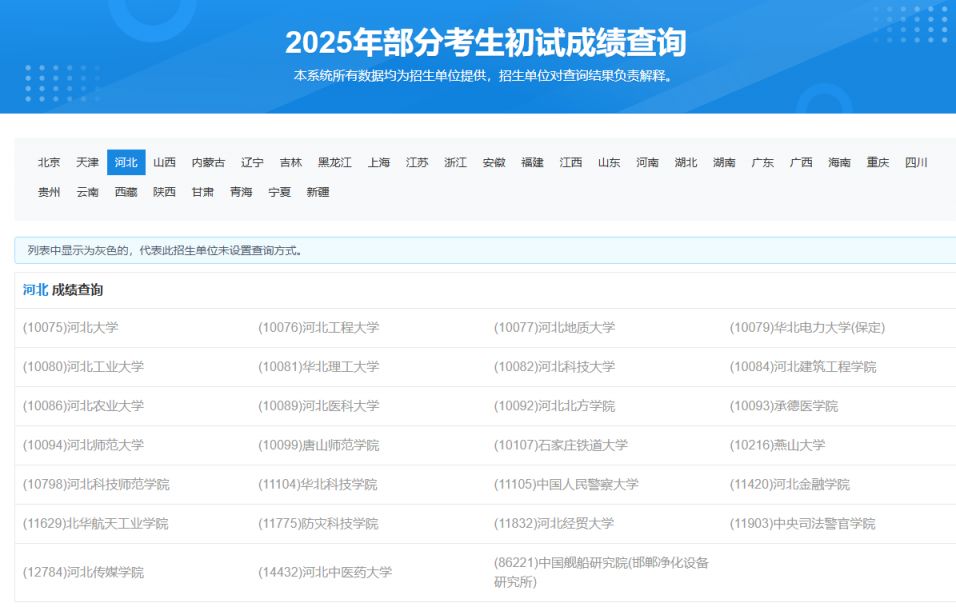
Task: Switch to the 新疆 tab
Action: 318,192
